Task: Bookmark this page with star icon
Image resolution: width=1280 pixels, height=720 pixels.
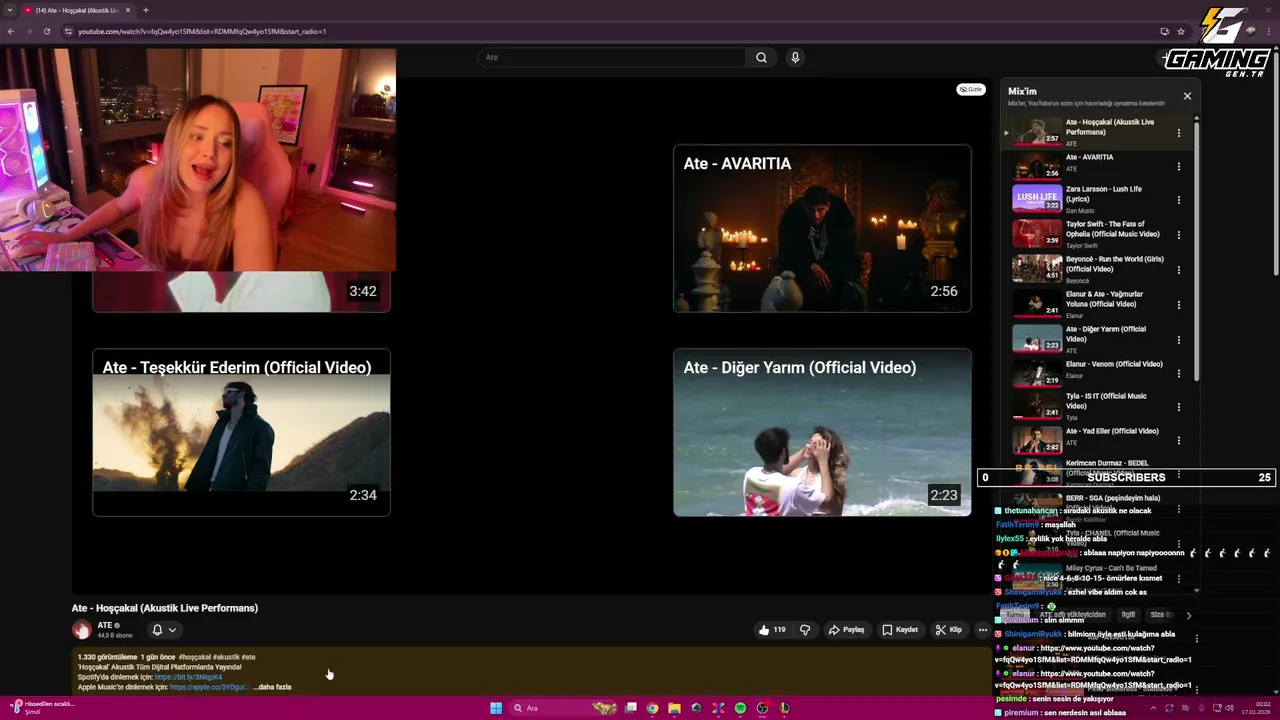Action: pos(1181,31)
